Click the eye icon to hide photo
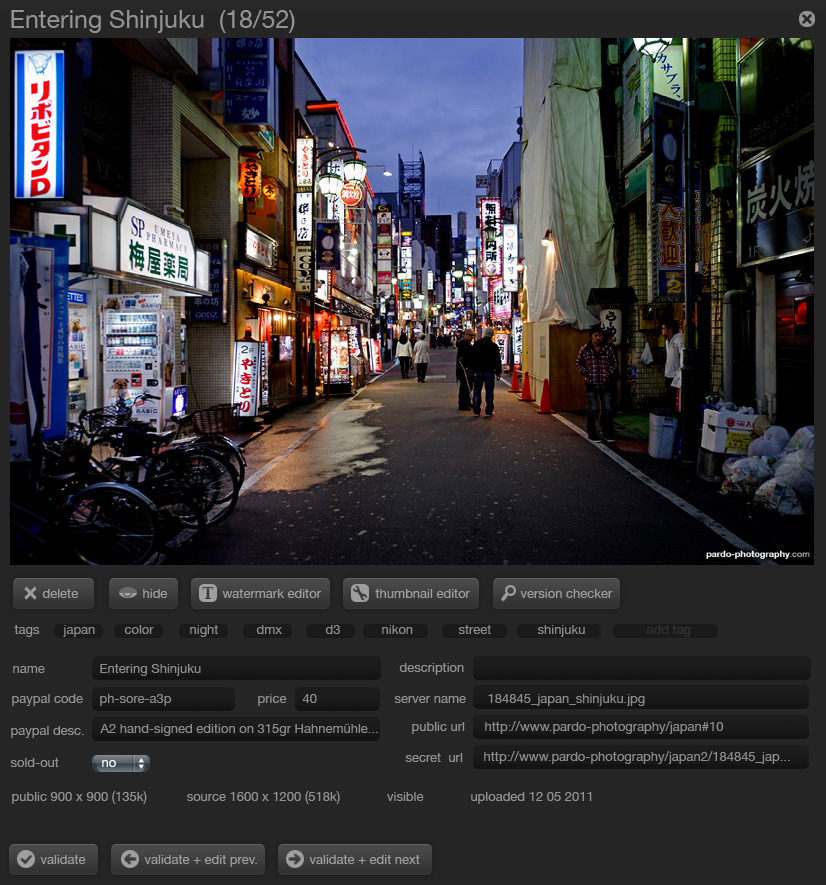This screenshot has width=826, height=885. [x=127, y=594]
